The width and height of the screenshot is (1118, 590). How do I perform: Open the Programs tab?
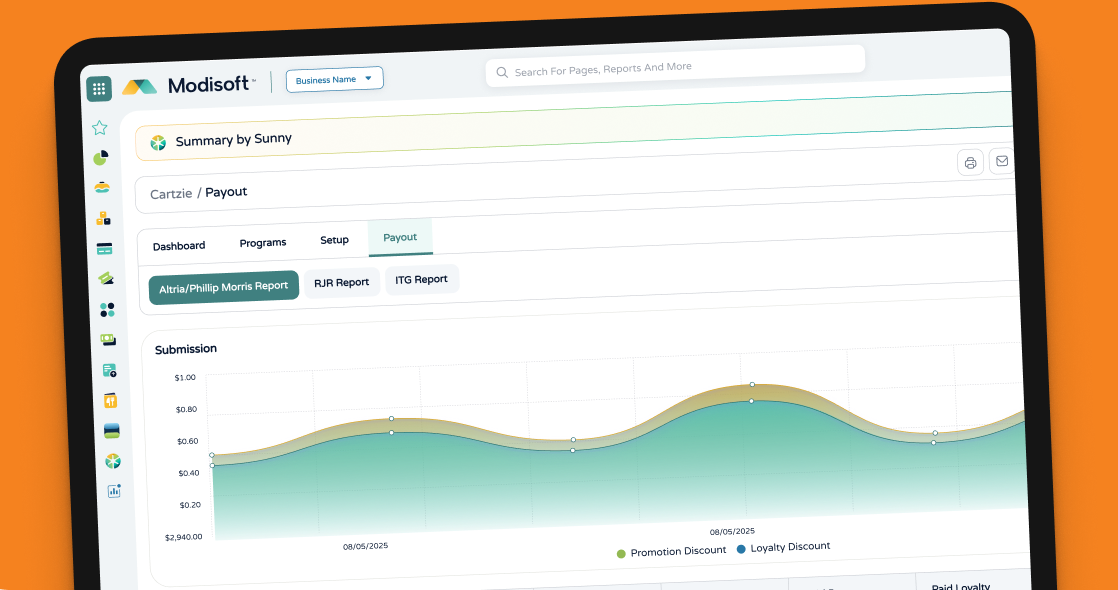click(262, 243)
